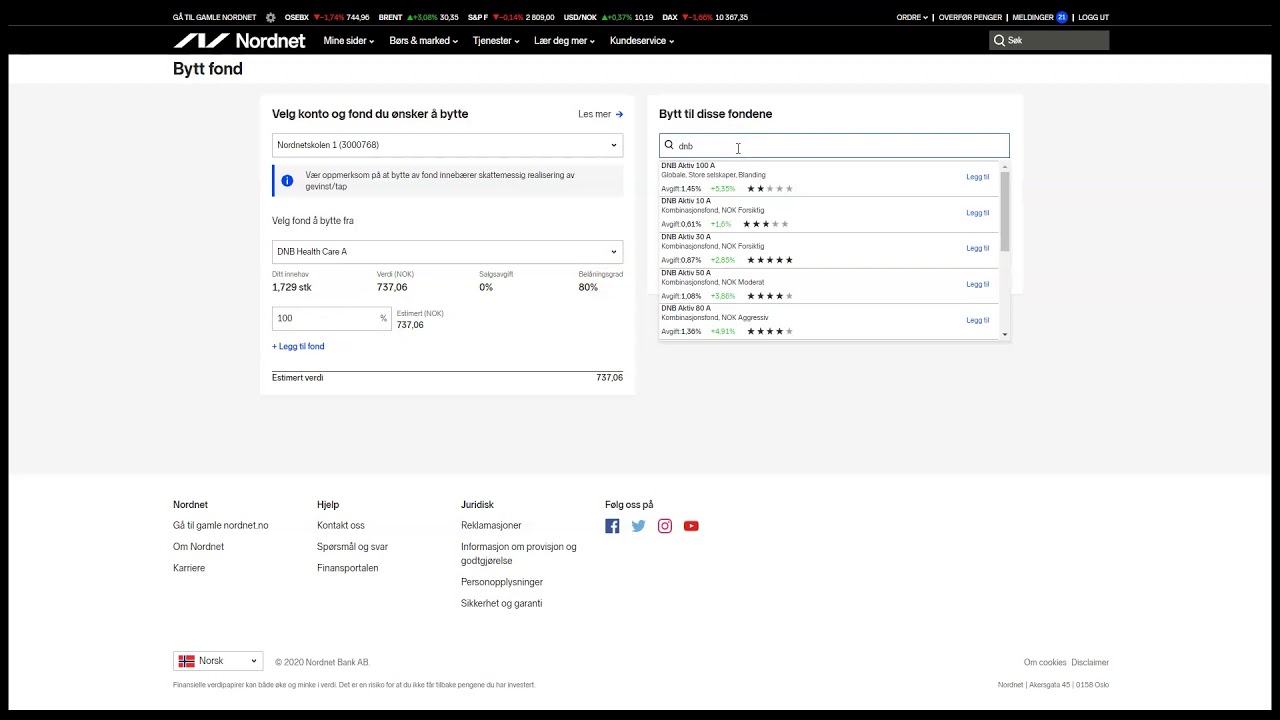This screenshot has height=720, width=1280.
Task: Click the percentage input field showing 100
Action: coord(330,318)
